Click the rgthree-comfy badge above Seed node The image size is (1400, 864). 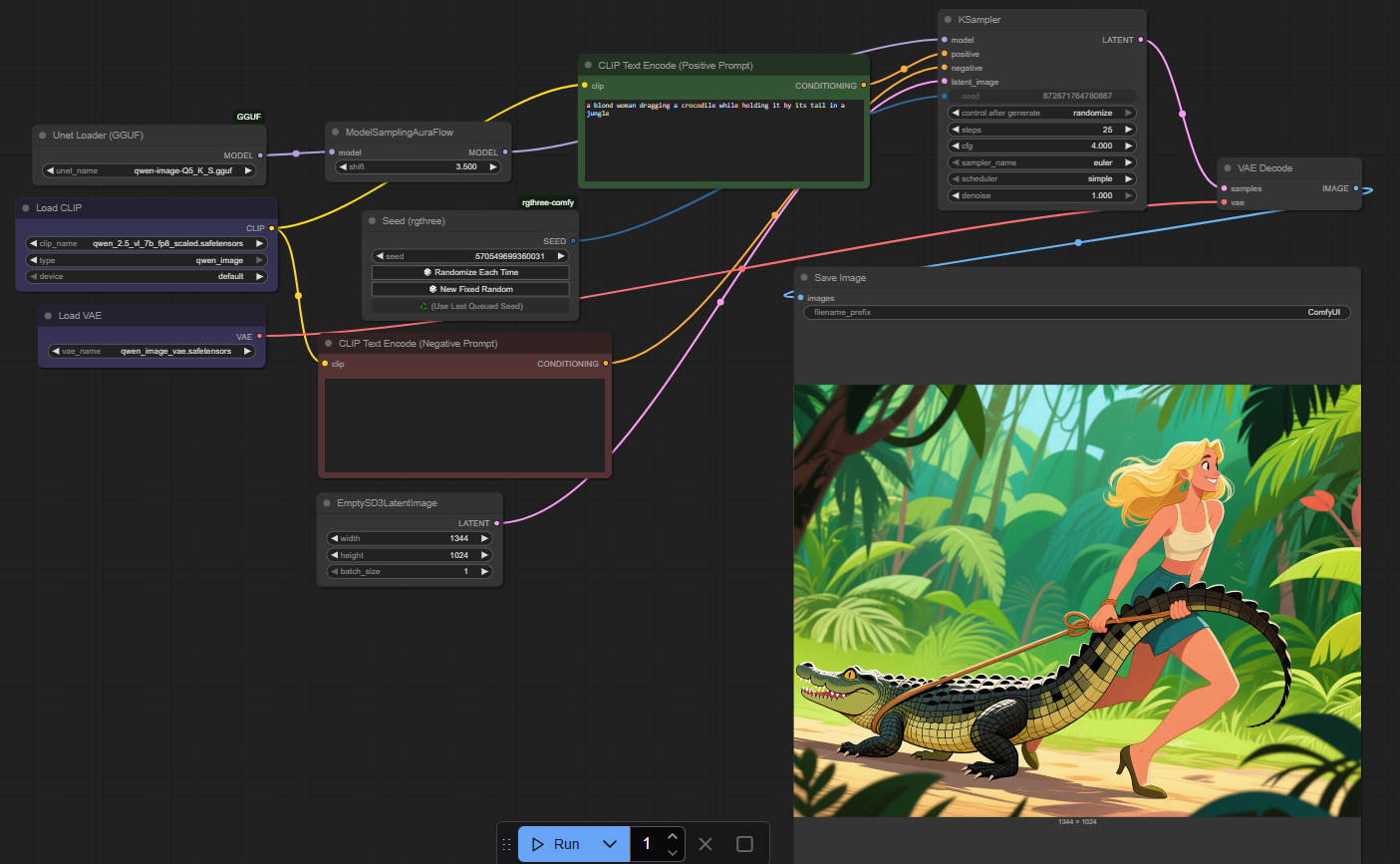(548, 202)
